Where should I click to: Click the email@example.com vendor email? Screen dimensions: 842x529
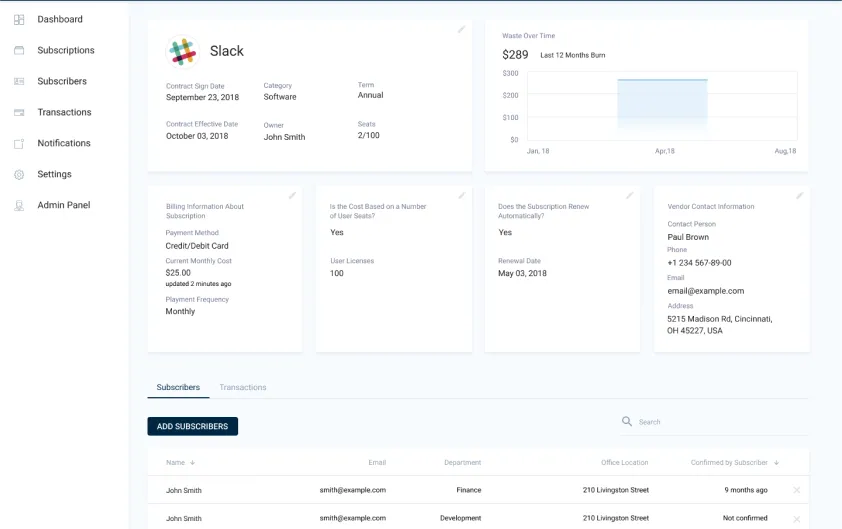706,291
